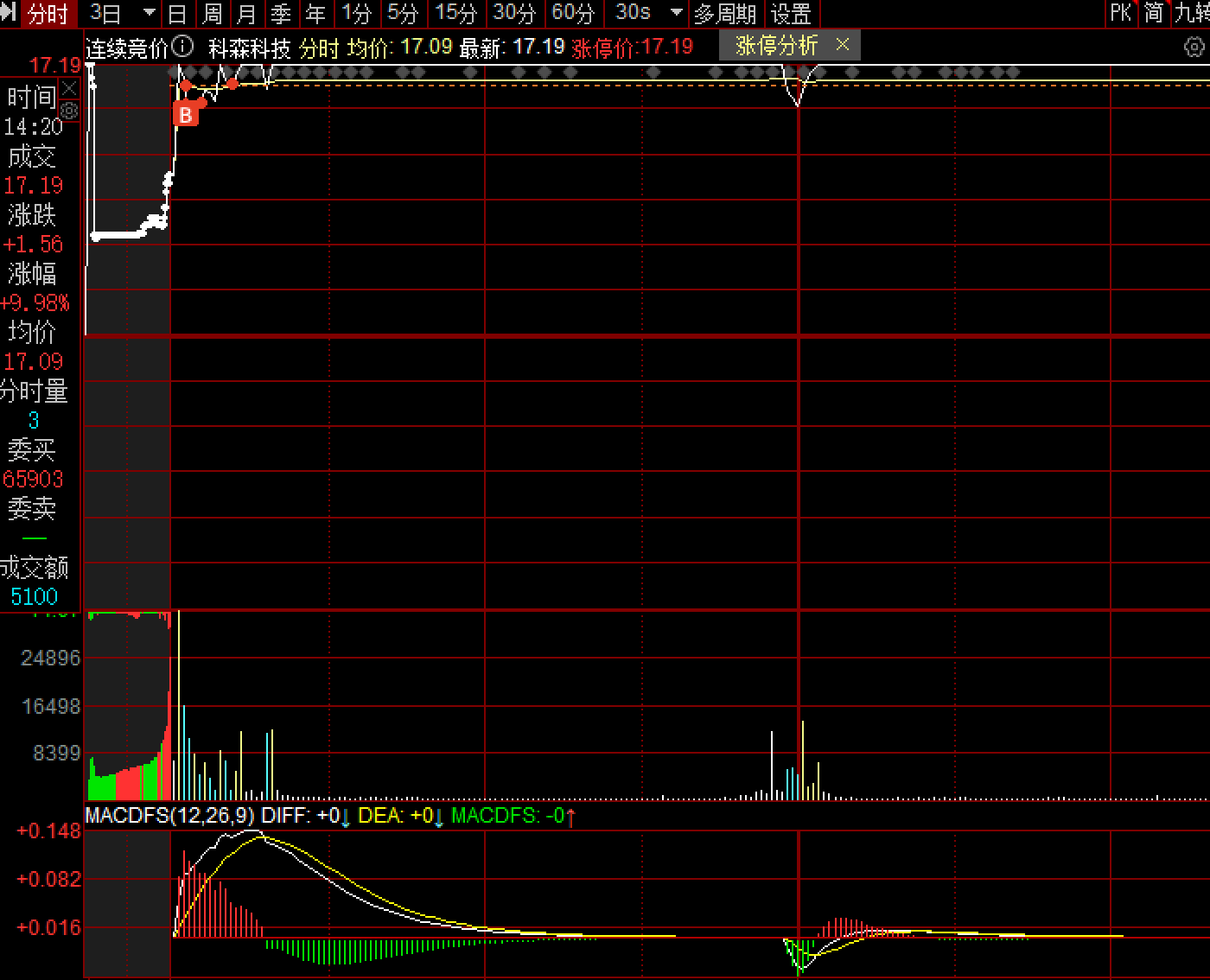The width and height of the screenshot is (1210, 980).
Task: Select the 季 quarterly period
Action: [x=281, y=14]
